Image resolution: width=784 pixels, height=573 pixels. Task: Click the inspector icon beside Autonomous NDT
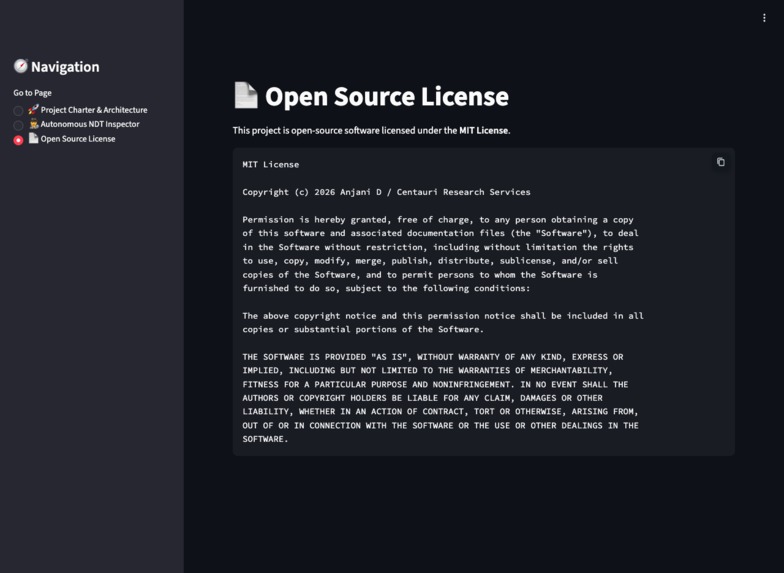tap(34, 124)
